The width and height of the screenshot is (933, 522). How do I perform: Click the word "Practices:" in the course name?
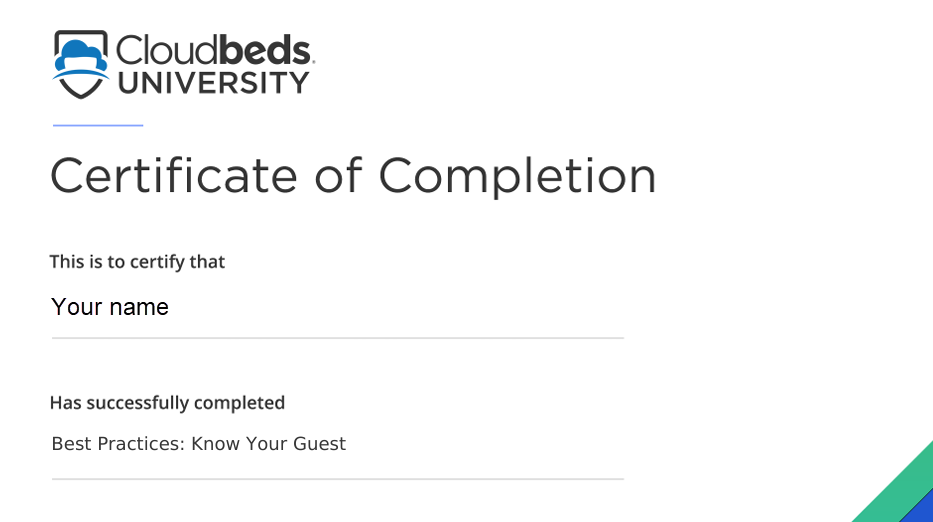click(x=141, y=444)
